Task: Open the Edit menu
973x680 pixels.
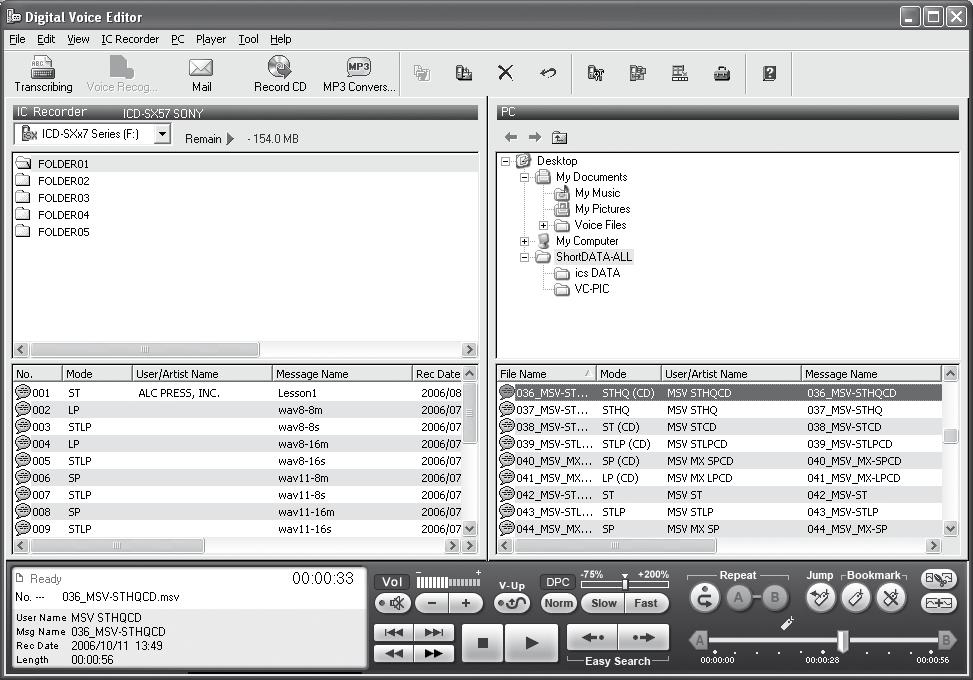Action: point(46,39)
